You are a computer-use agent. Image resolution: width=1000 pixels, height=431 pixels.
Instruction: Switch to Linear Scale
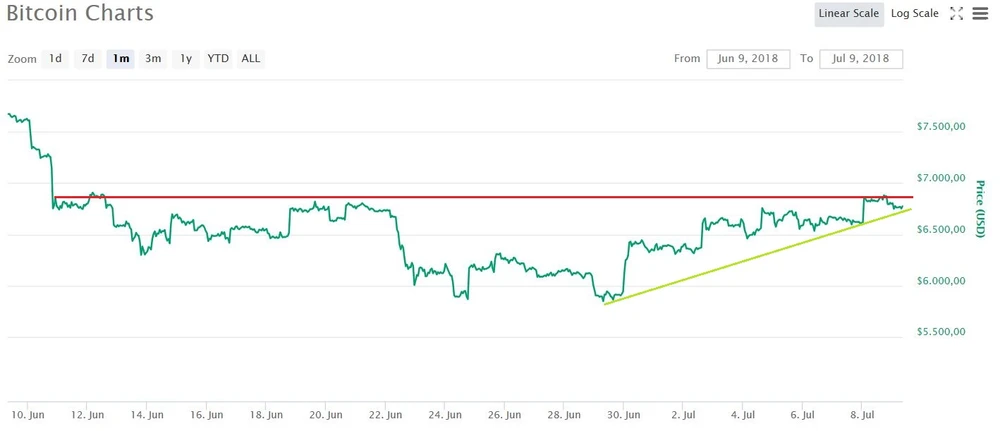tap(848, 14)
